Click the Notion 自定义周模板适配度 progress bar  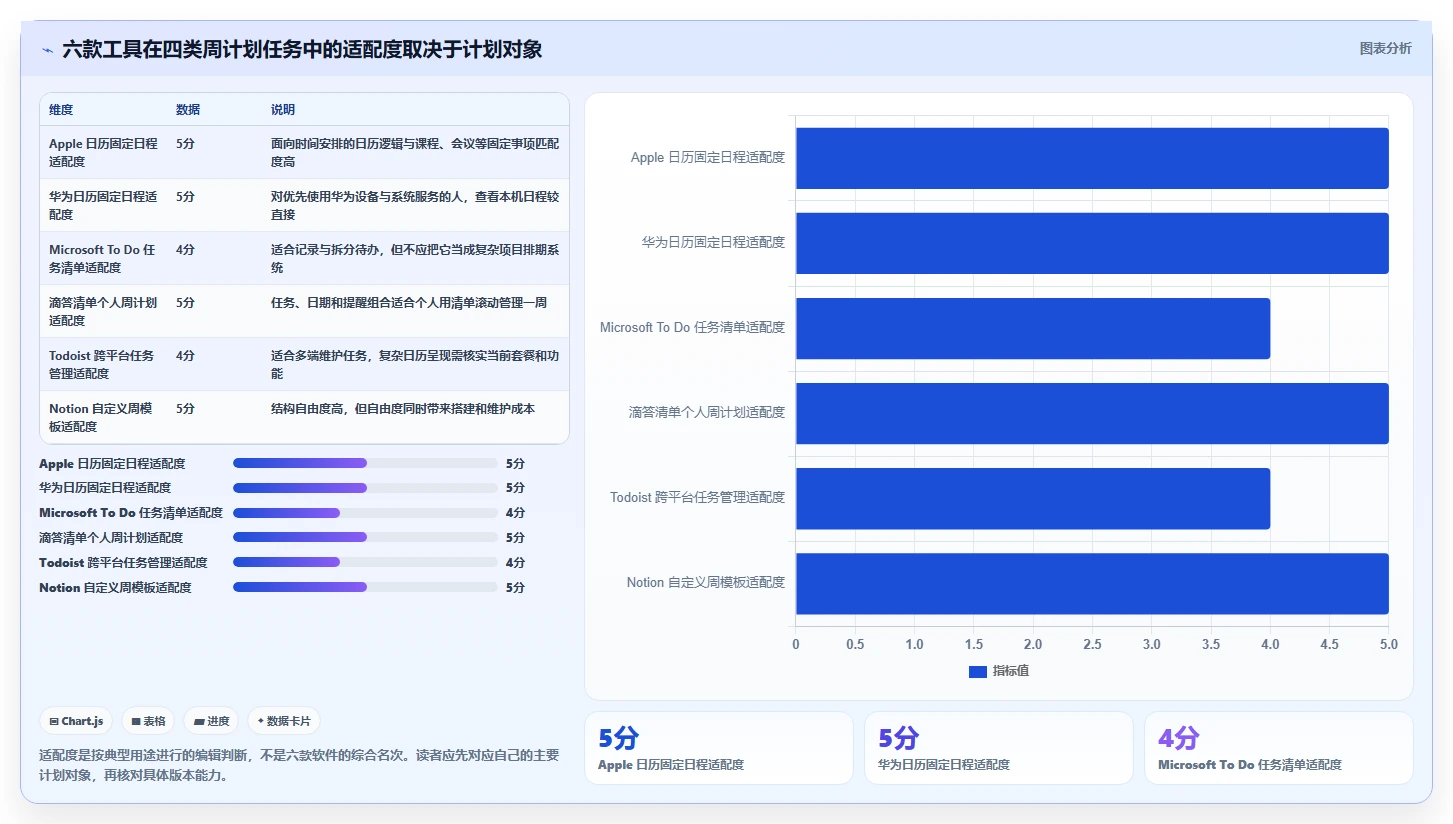(365, 587)
